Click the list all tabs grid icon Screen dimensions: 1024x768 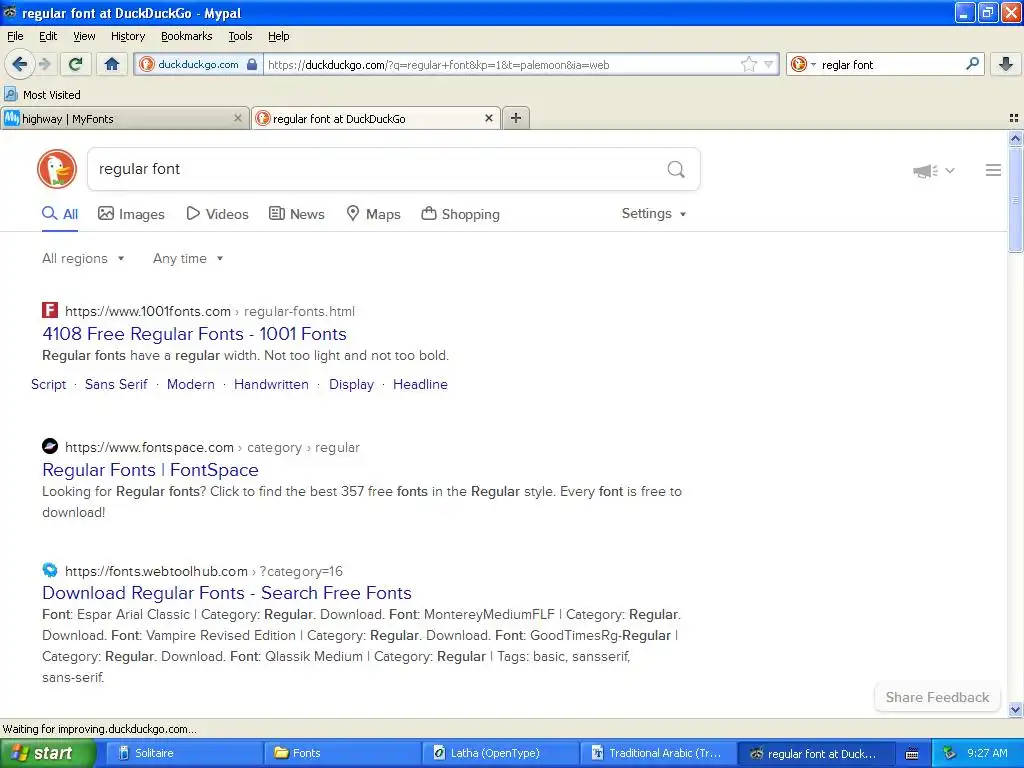coord(1014,118)
